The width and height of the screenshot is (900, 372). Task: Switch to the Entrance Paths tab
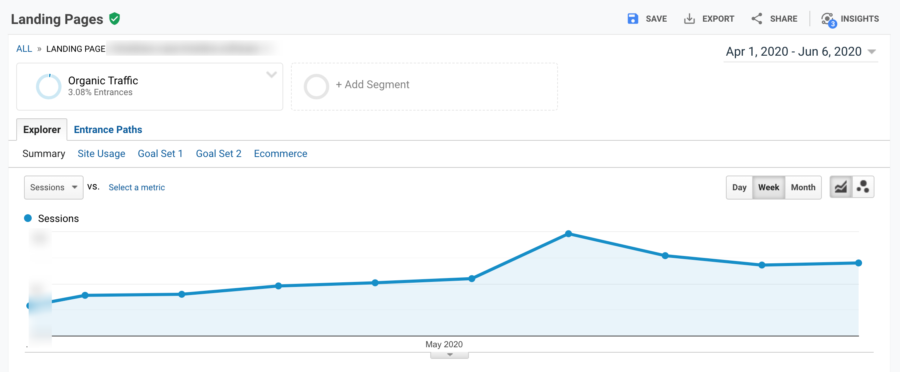[x=108, y=130]
